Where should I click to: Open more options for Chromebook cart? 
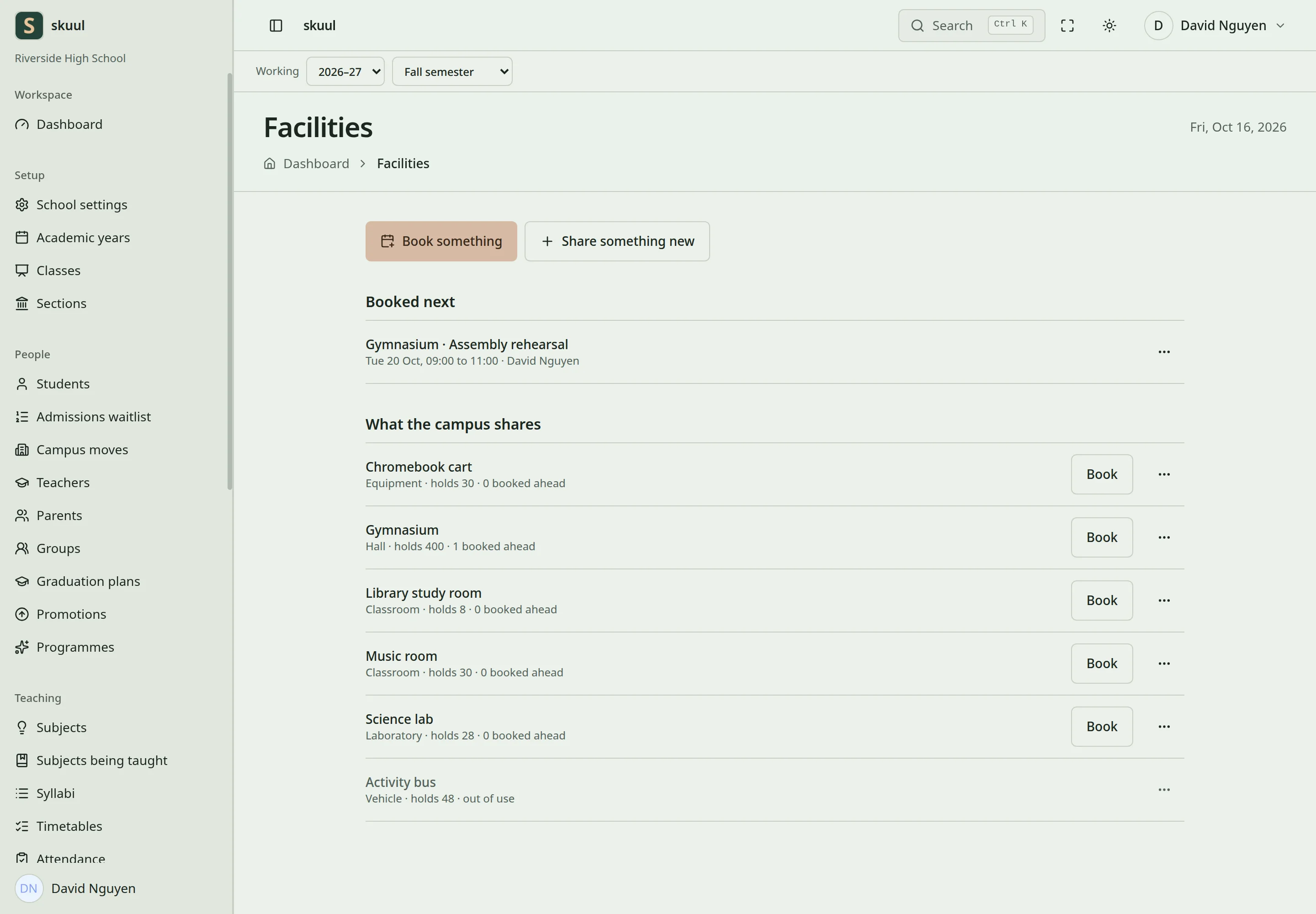(1164, 474)
